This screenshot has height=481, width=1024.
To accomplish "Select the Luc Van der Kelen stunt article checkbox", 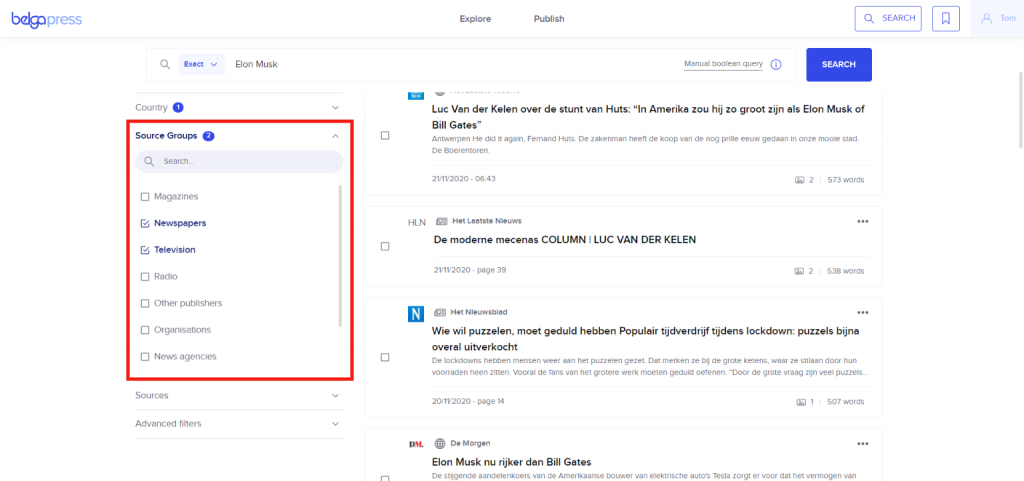I will click(x=385, y=136).
